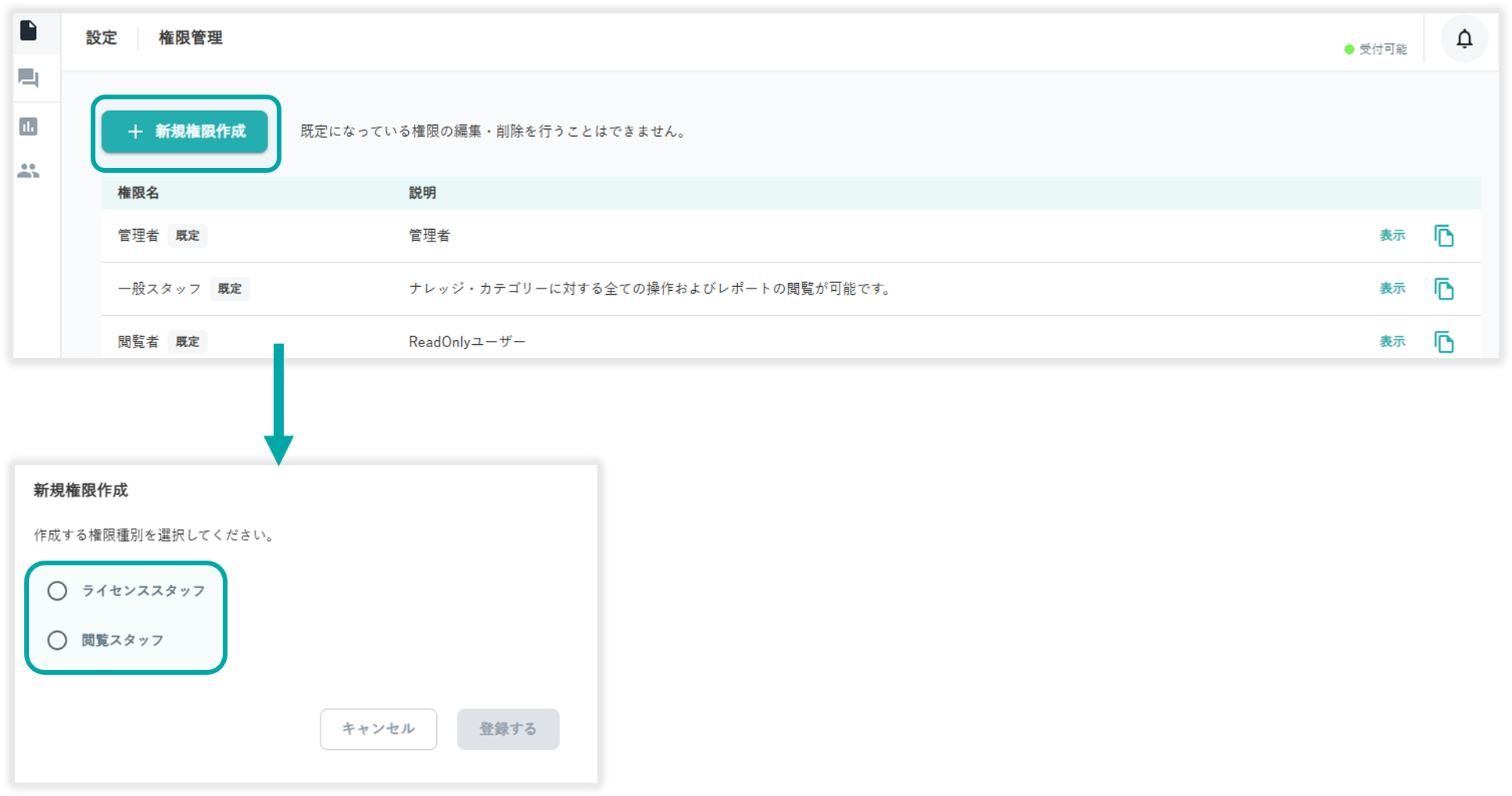Click the 設定 breadcrumb item
The height and width of the screenshot is (796, 1512).
pos(102,38)
